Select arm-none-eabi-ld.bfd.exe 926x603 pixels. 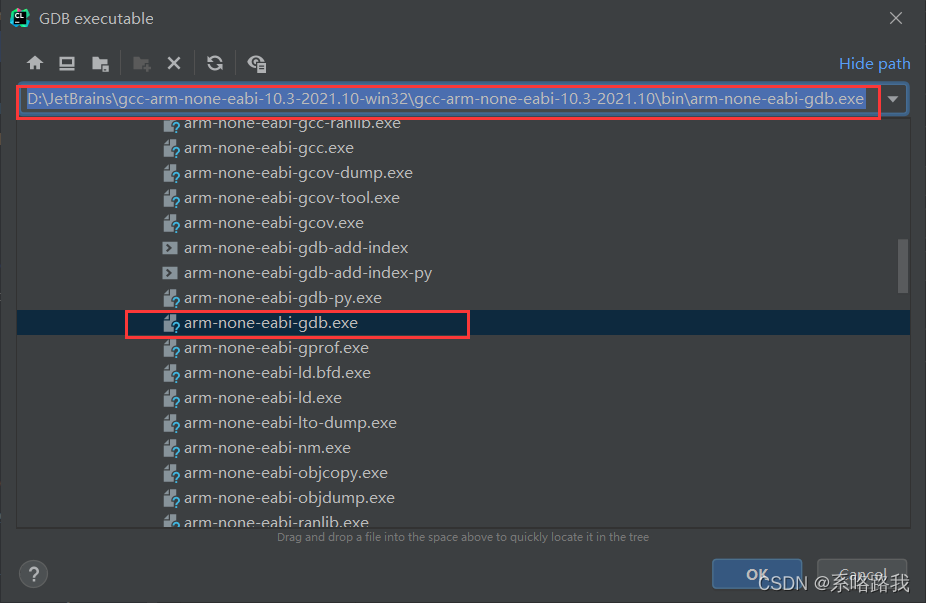pyautogui.click(x=277, y=373)
